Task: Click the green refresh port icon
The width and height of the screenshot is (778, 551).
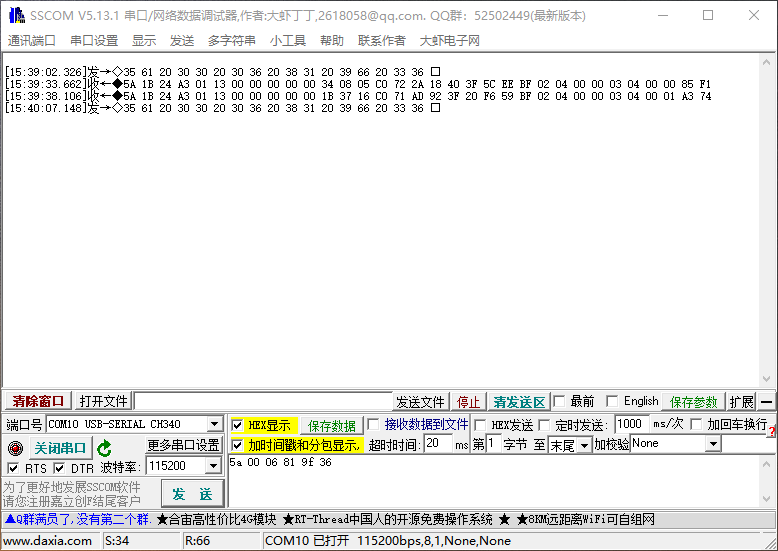Action: [x=104, y=448]
